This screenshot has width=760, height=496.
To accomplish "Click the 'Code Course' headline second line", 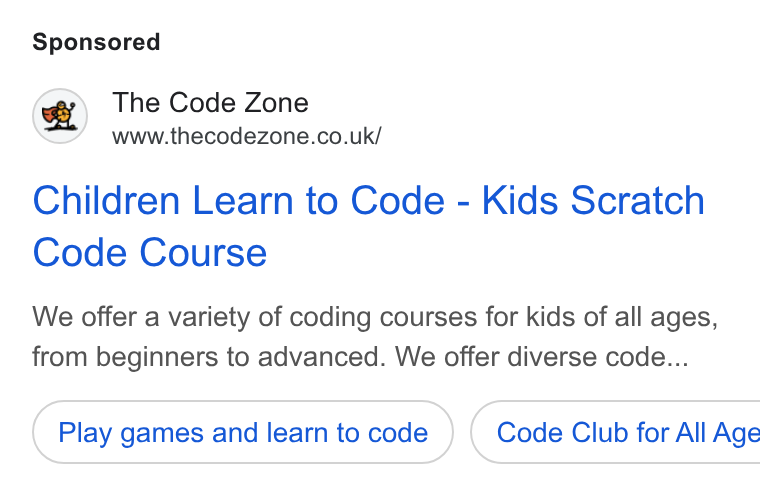I will (x=150, y=252).
